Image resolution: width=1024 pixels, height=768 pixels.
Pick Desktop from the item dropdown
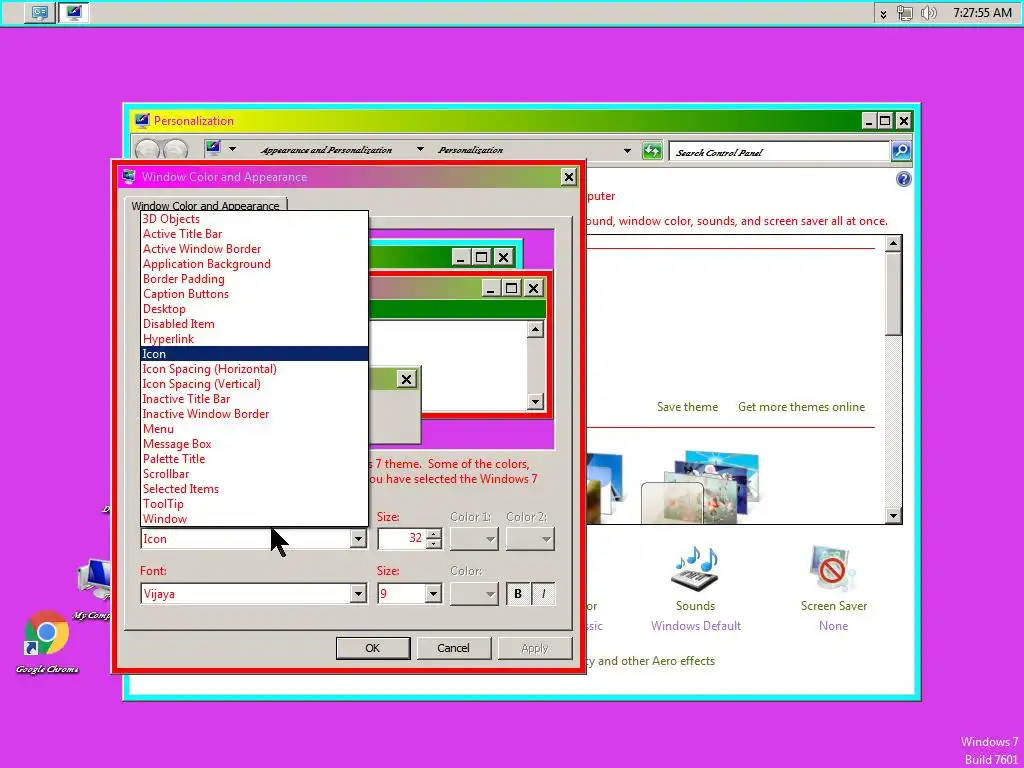[255, 309]
